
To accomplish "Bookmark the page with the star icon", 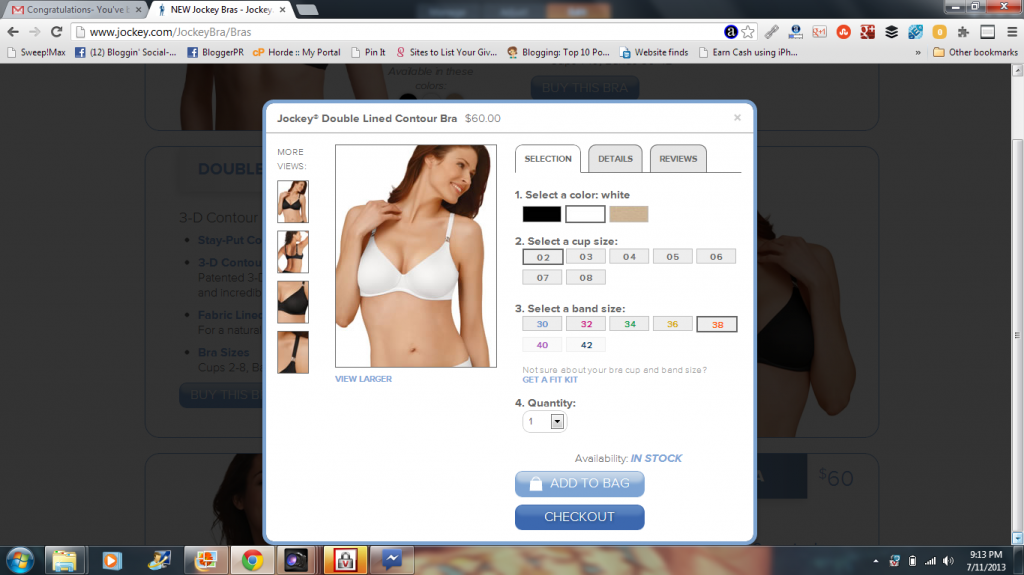I will (748, 31).
